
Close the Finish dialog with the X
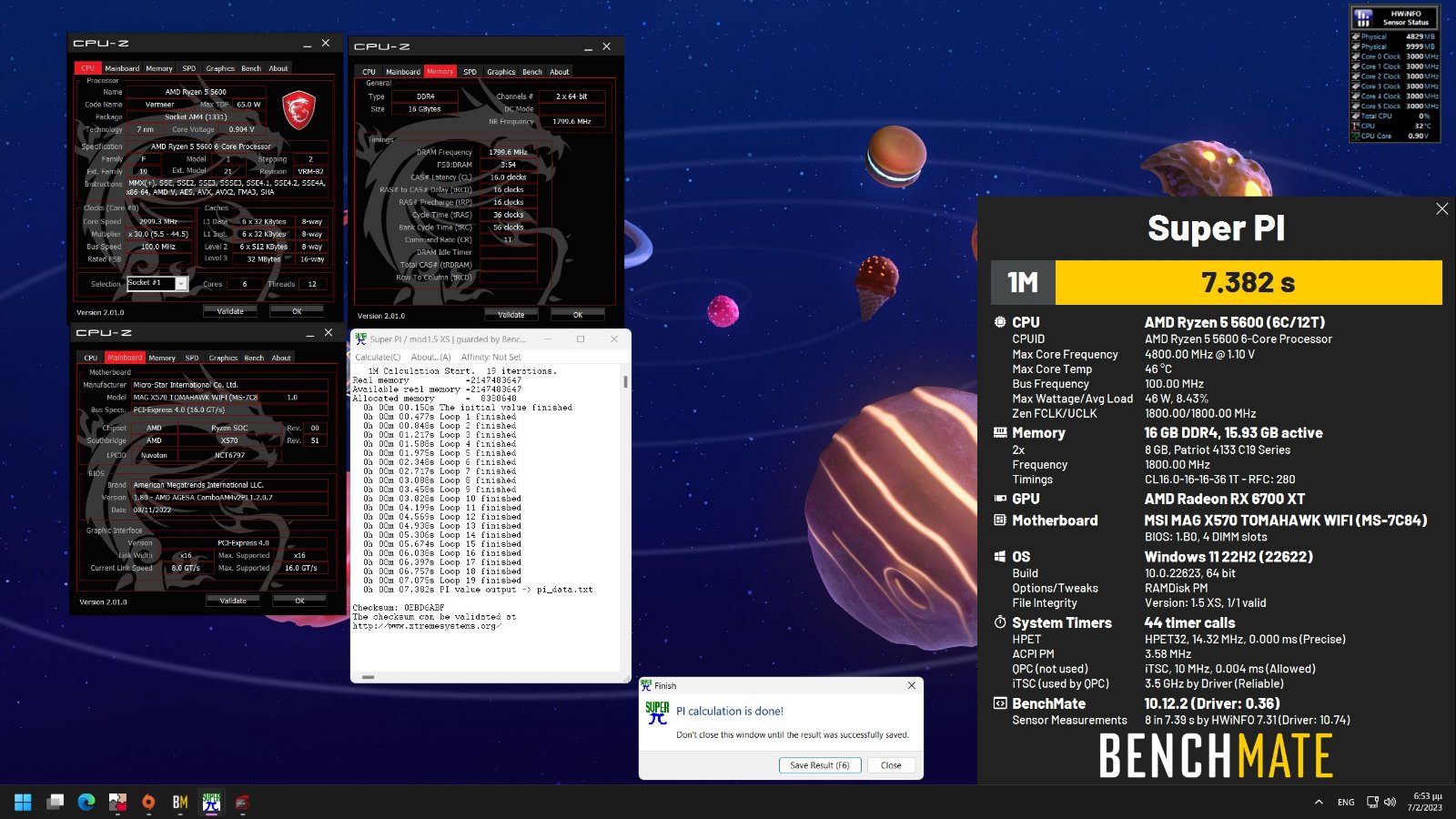click(912, 685)
